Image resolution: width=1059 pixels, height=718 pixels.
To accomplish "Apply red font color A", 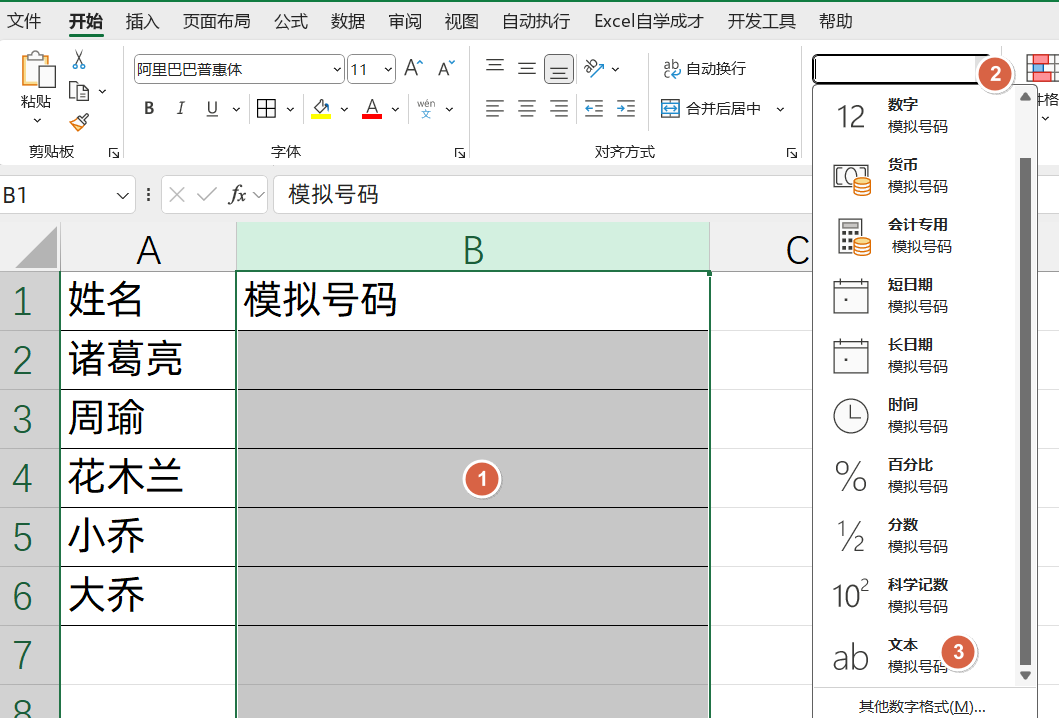I will pos(372,108).
